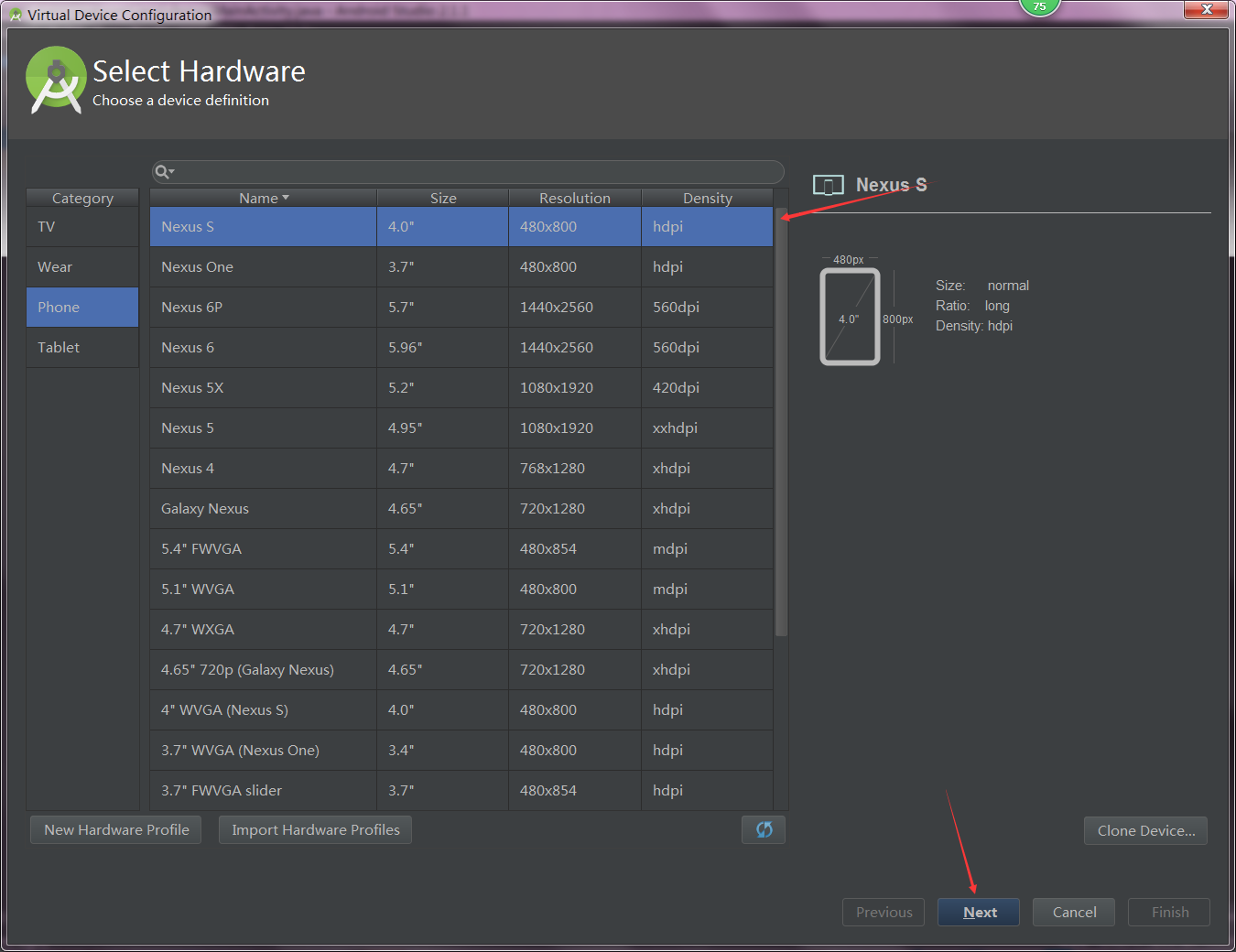Click the Cancel button

pyautogui.click(x=1074, y=912)
